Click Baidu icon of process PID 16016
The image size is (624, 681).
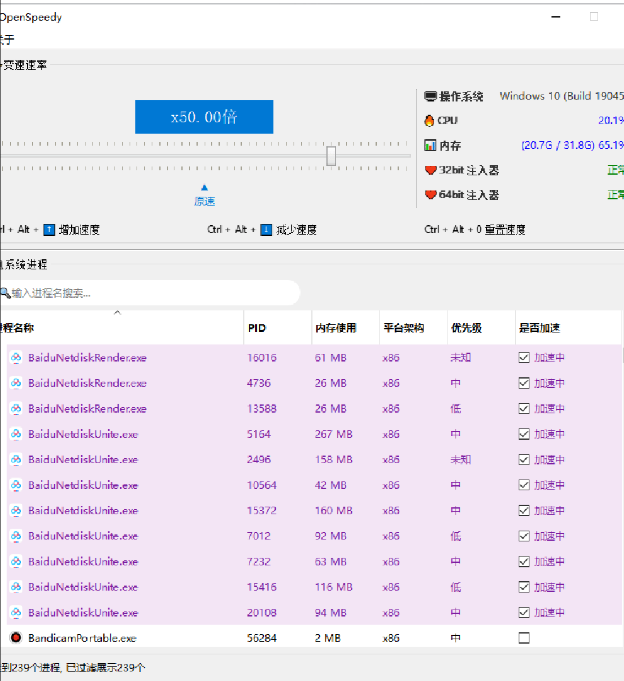16,358
